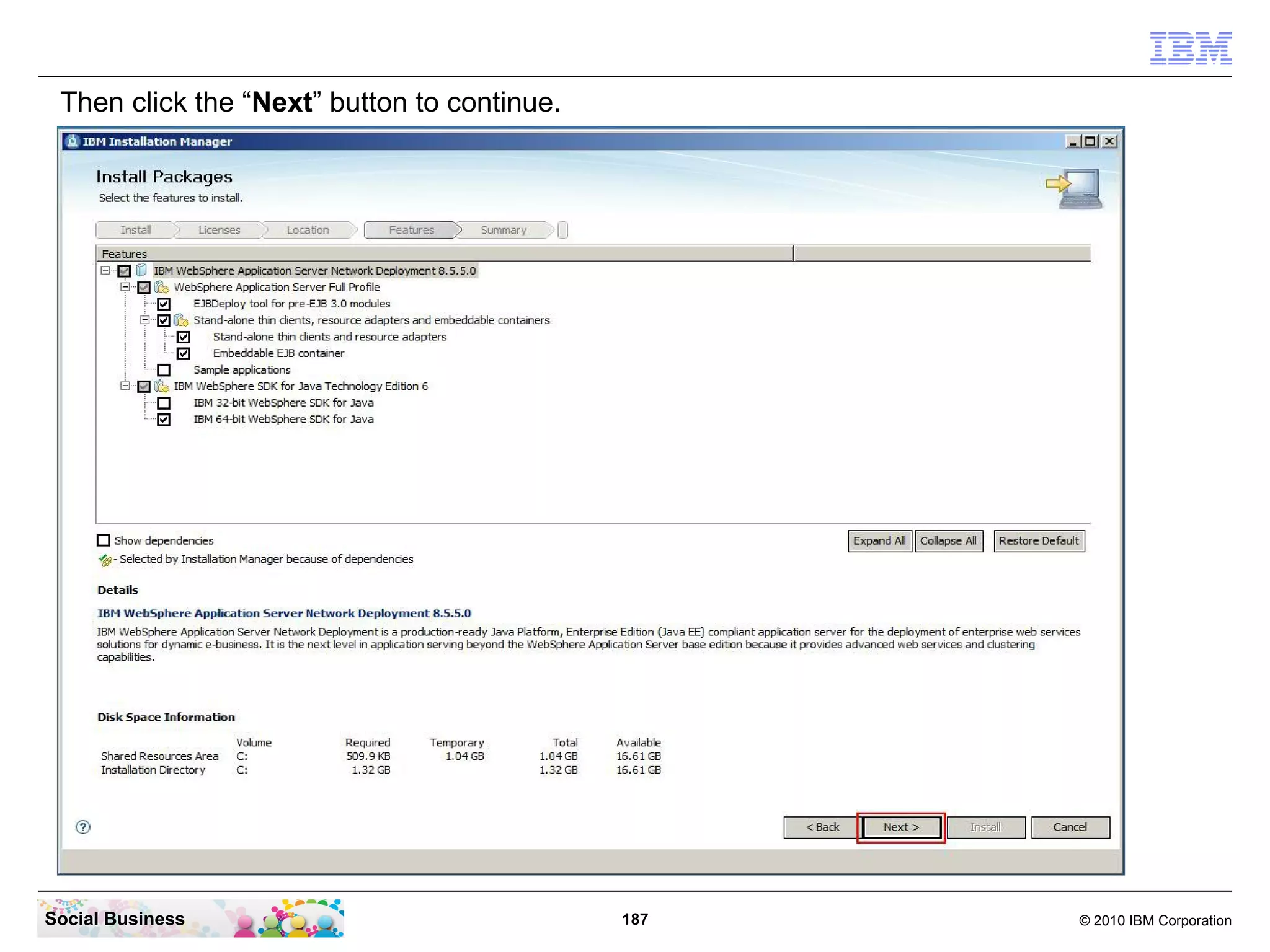The image size is (1270, 952).
Task: Select the Features wizard step
Action: click(412, 230)
